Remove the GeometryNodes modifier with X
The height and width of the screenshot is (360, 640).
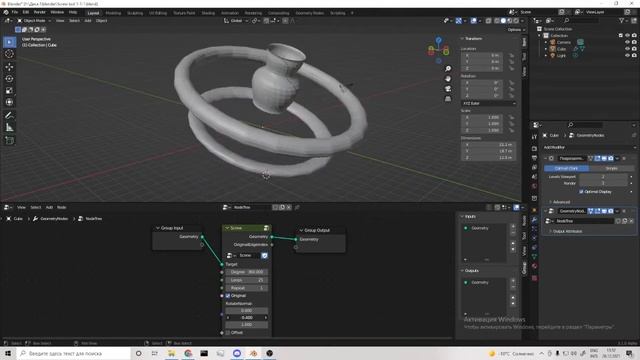[x=624, y=211]
